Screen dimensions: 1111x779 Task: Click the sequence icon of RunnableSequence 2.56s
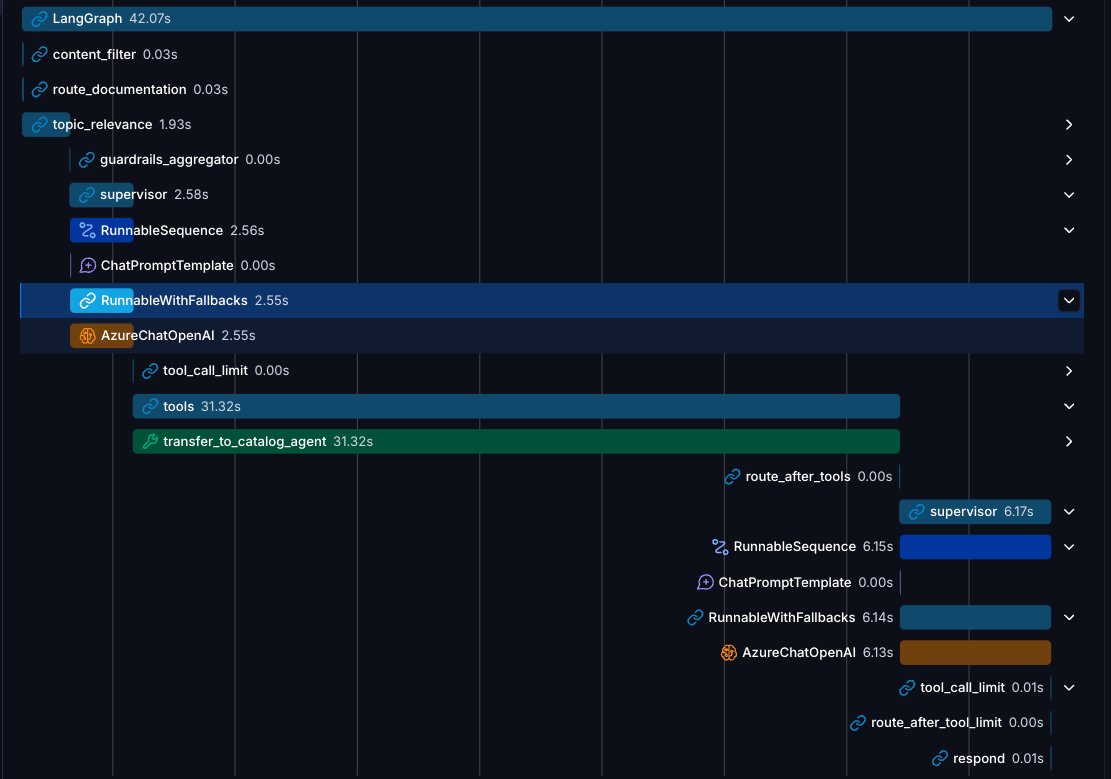click(x=87, y=230)
